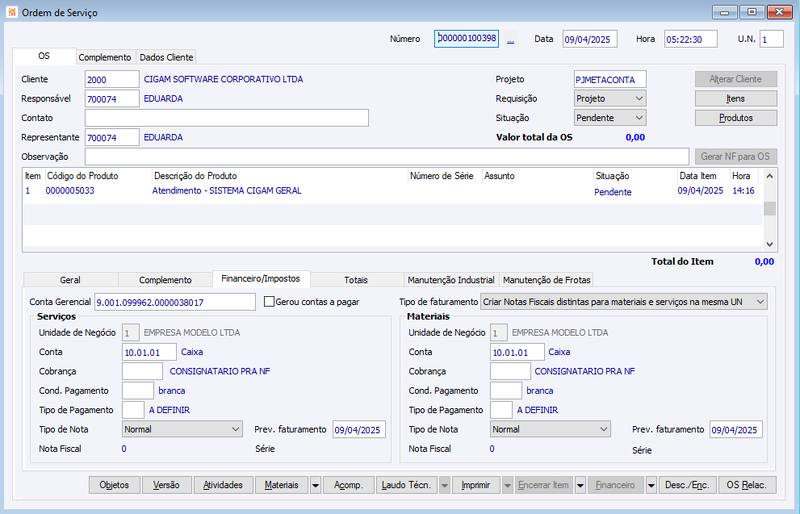Click the items list scroll down arrow
This screenshot has width=800, height=514.
(770, 244)
